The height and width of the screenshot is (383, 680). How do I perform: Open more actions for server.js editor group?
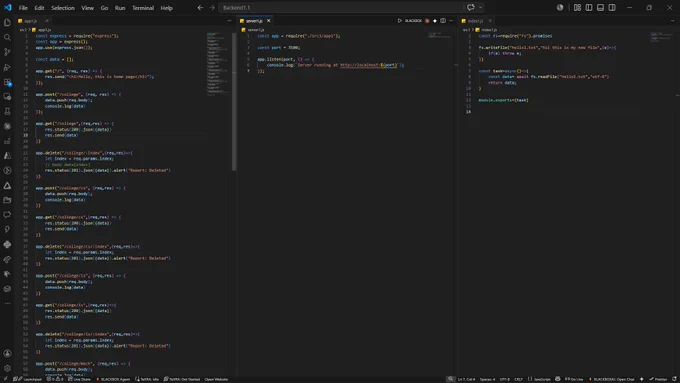pyautogui.click(x=451, y=20)
